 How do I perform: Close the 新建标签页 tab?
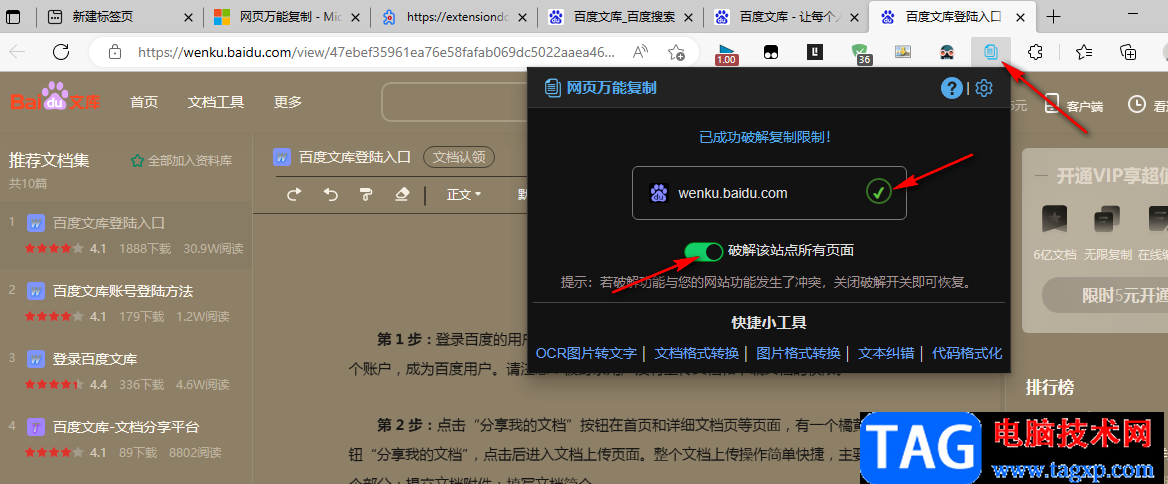[x=188, y=17]
